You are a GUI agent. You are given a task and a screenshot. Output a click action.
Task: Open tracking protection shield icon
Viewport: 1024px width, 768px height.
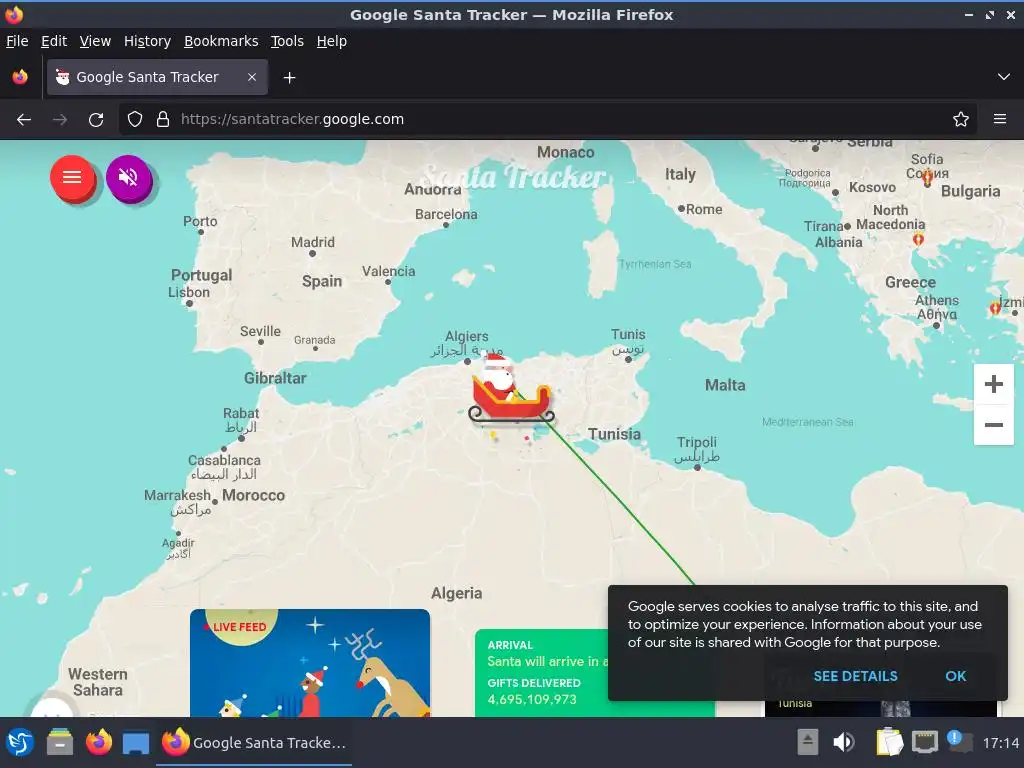tap(135, 120)
